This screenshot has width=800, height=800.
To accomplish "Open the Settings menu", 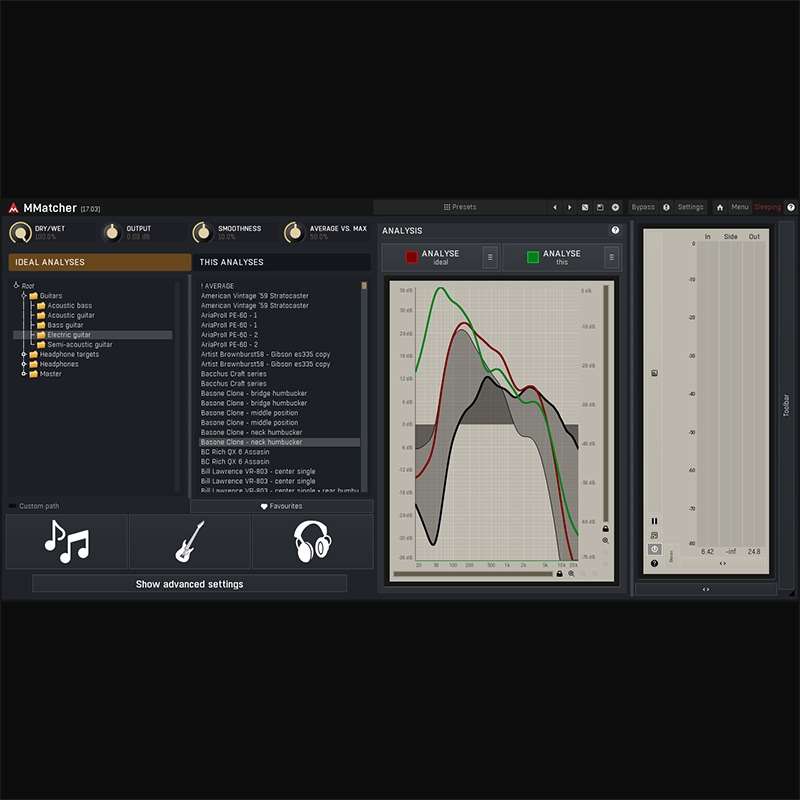I will click(x=690, y=207).
